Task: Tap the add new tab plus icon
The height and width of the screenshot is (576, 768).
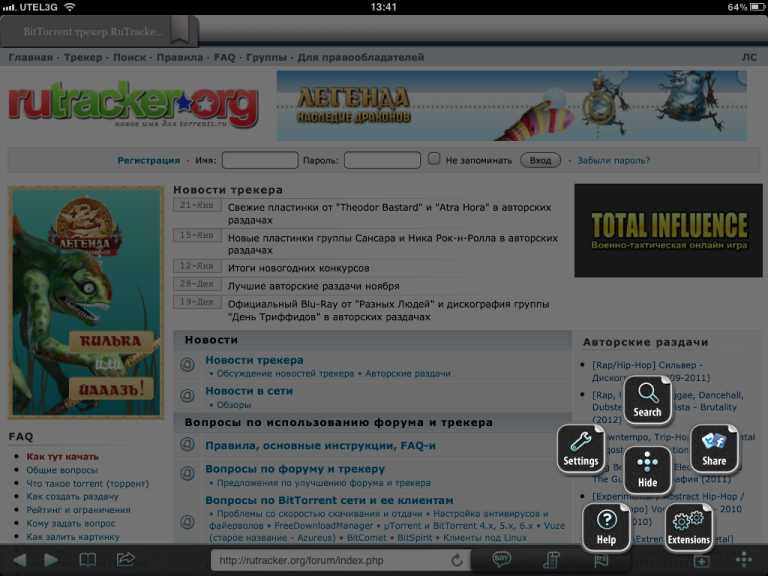Action: 701,560
